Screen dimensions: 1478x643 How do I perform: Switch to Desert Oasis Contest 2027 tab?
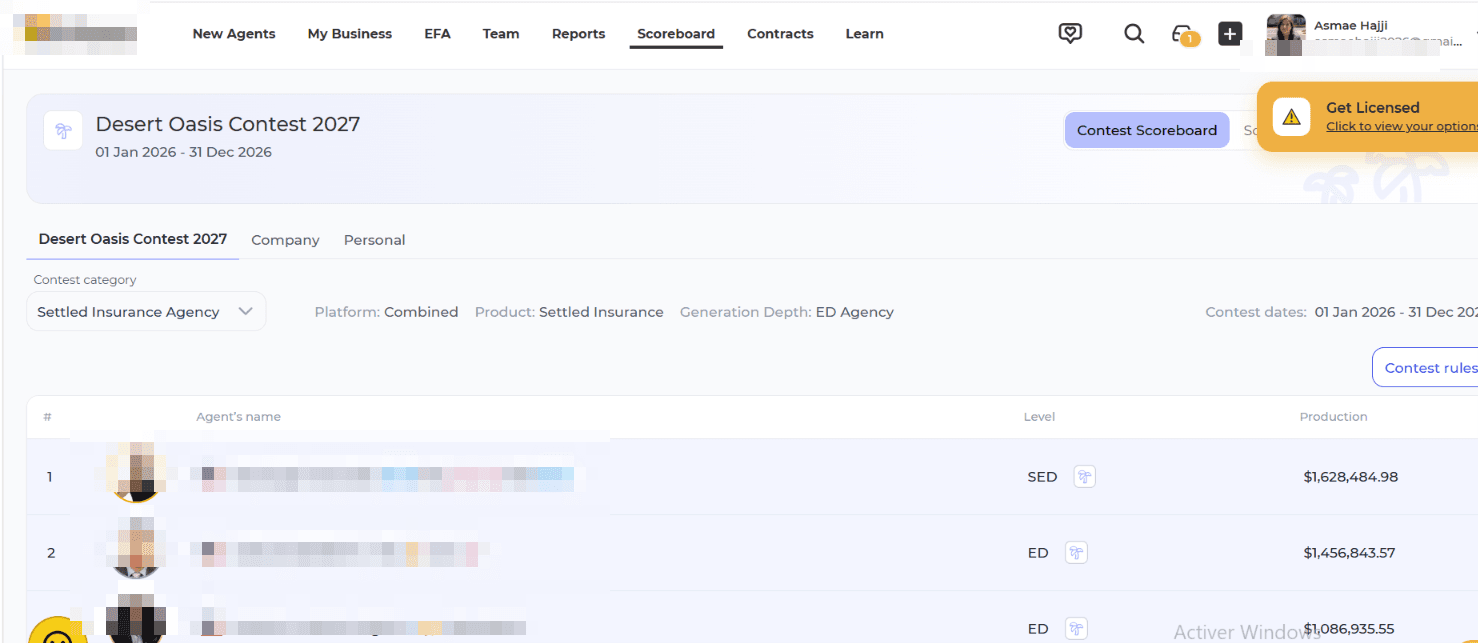pos(133,239)
